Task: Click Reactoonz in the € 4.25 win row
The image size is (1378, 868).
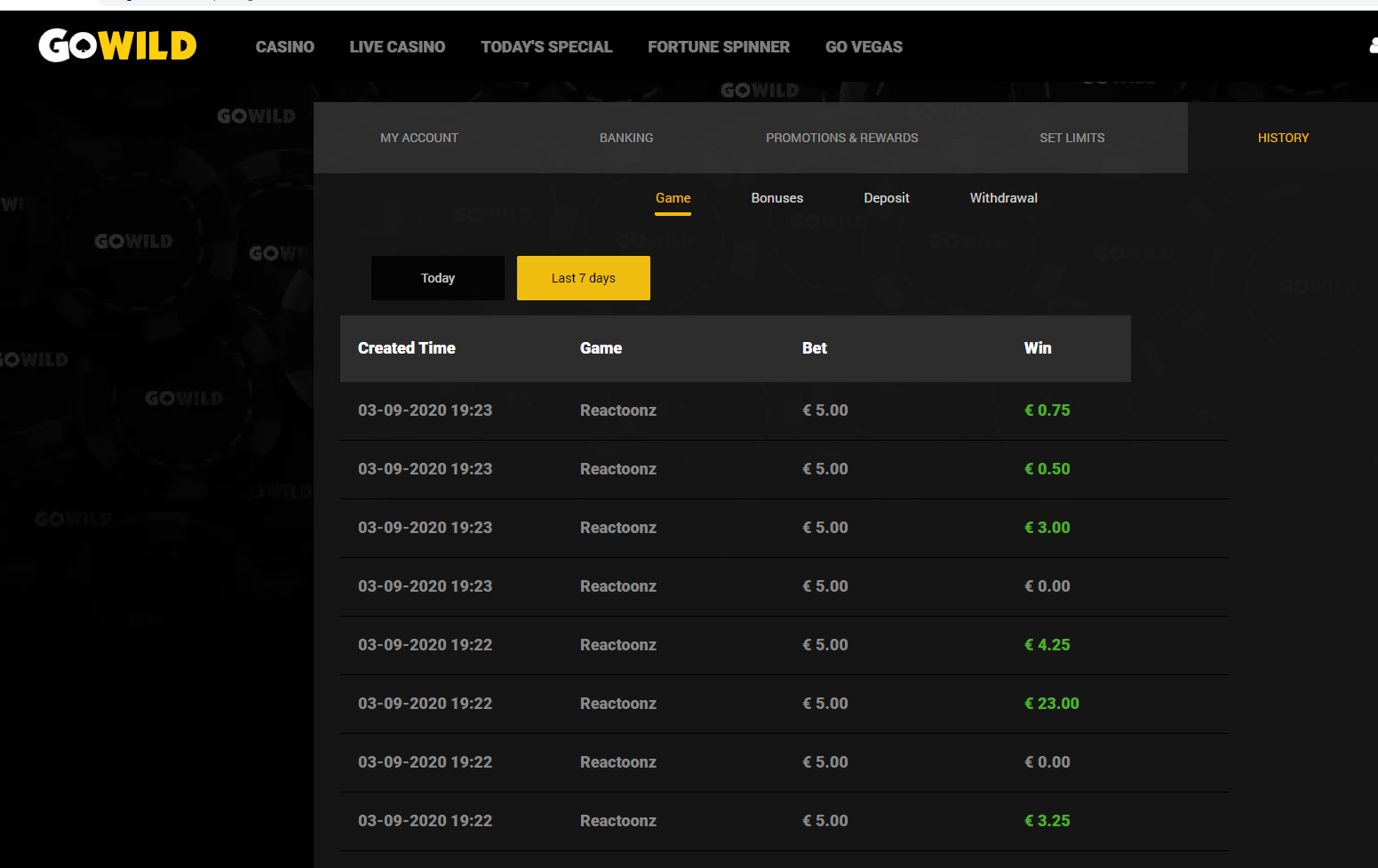Action: pos(618,645)
